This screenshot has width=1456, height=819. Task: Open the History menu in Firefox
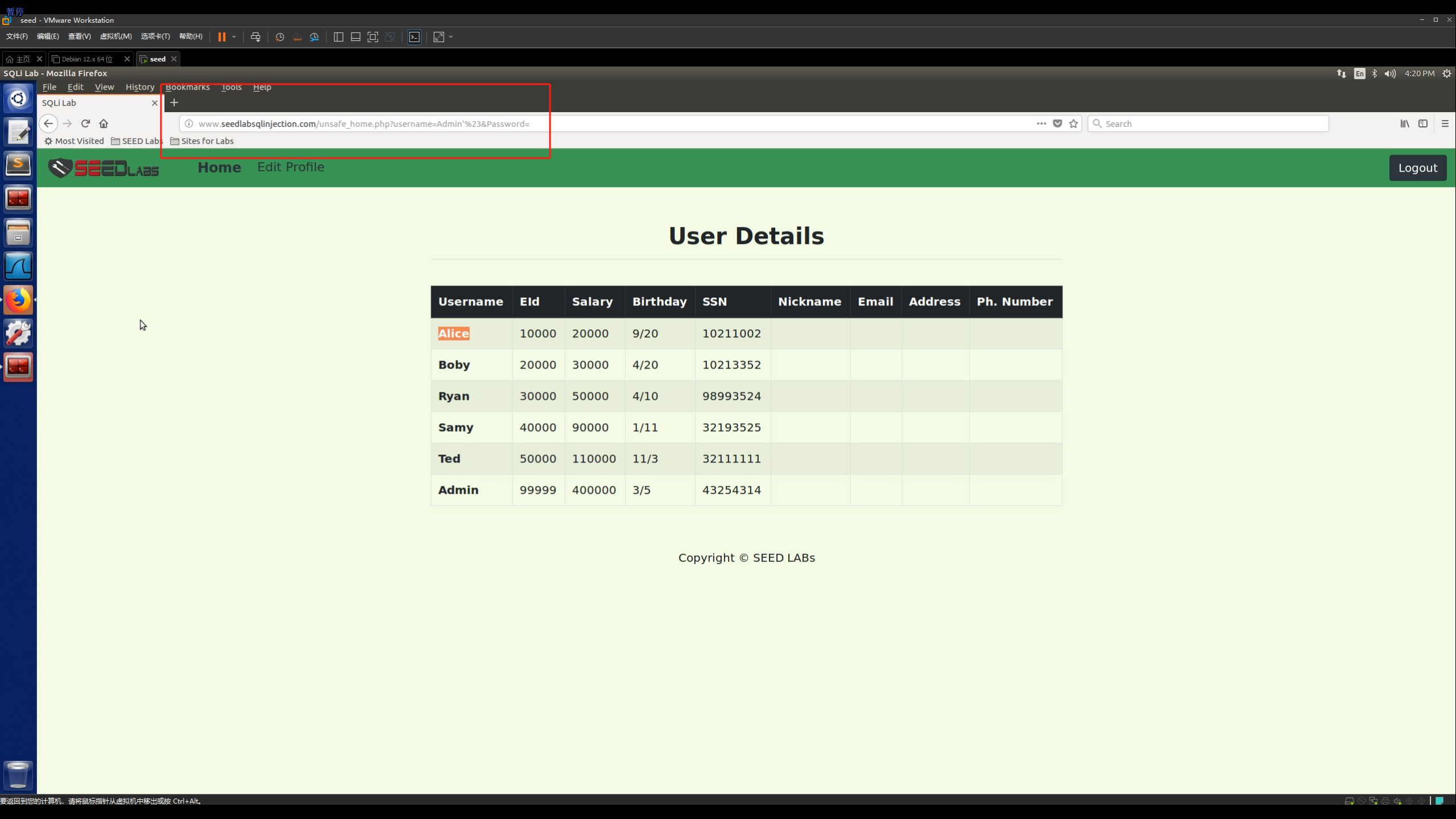coord(140,87)
